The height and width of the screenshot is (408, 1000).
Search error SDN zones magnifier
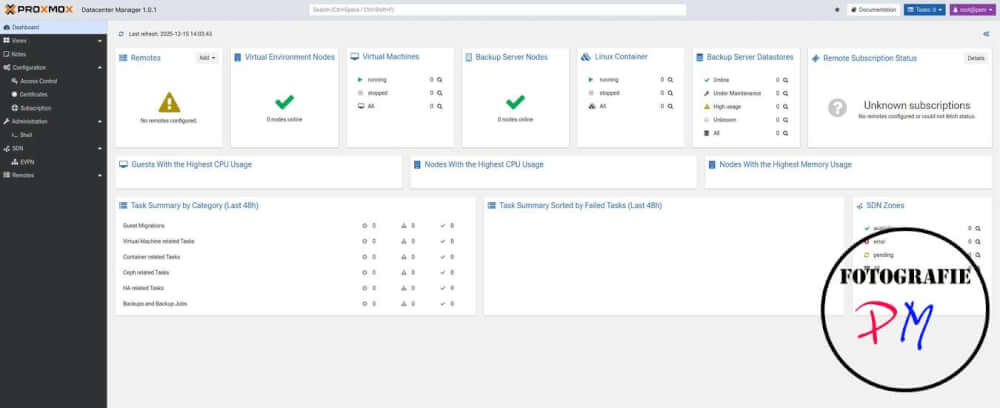point(978,242)
